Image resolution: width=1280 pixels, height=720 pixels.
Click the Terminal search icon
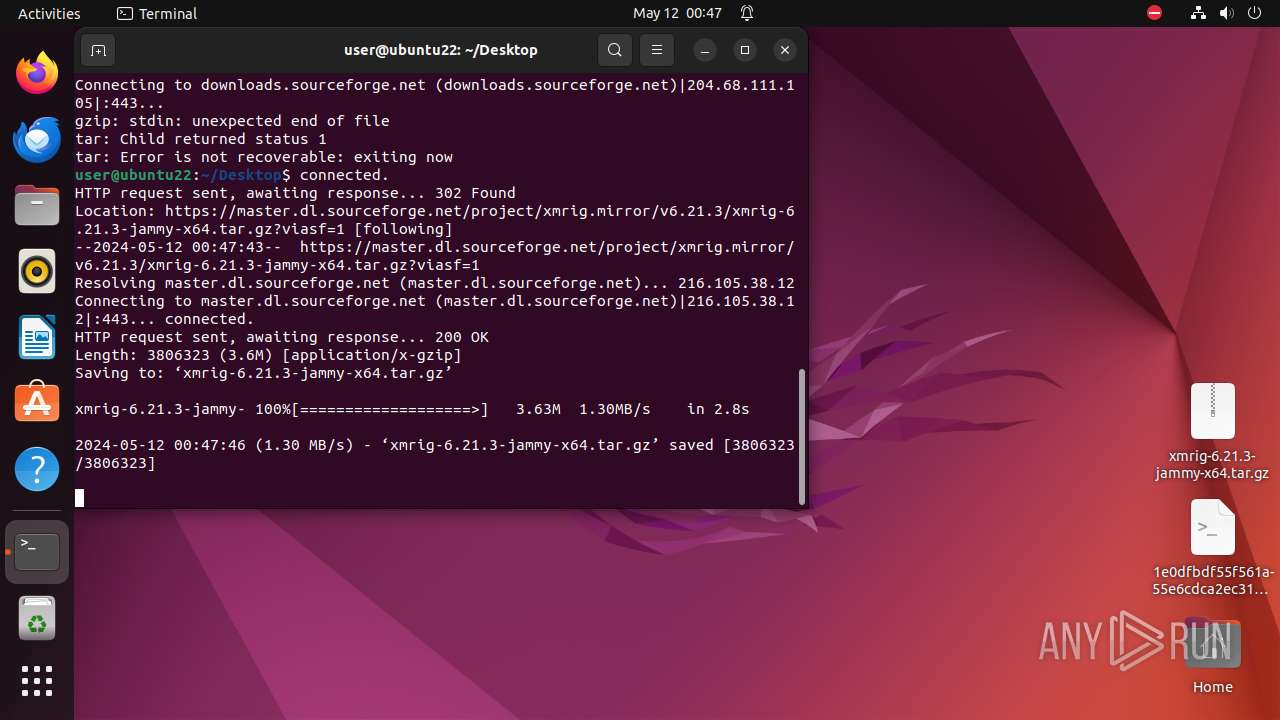point(615,50)
